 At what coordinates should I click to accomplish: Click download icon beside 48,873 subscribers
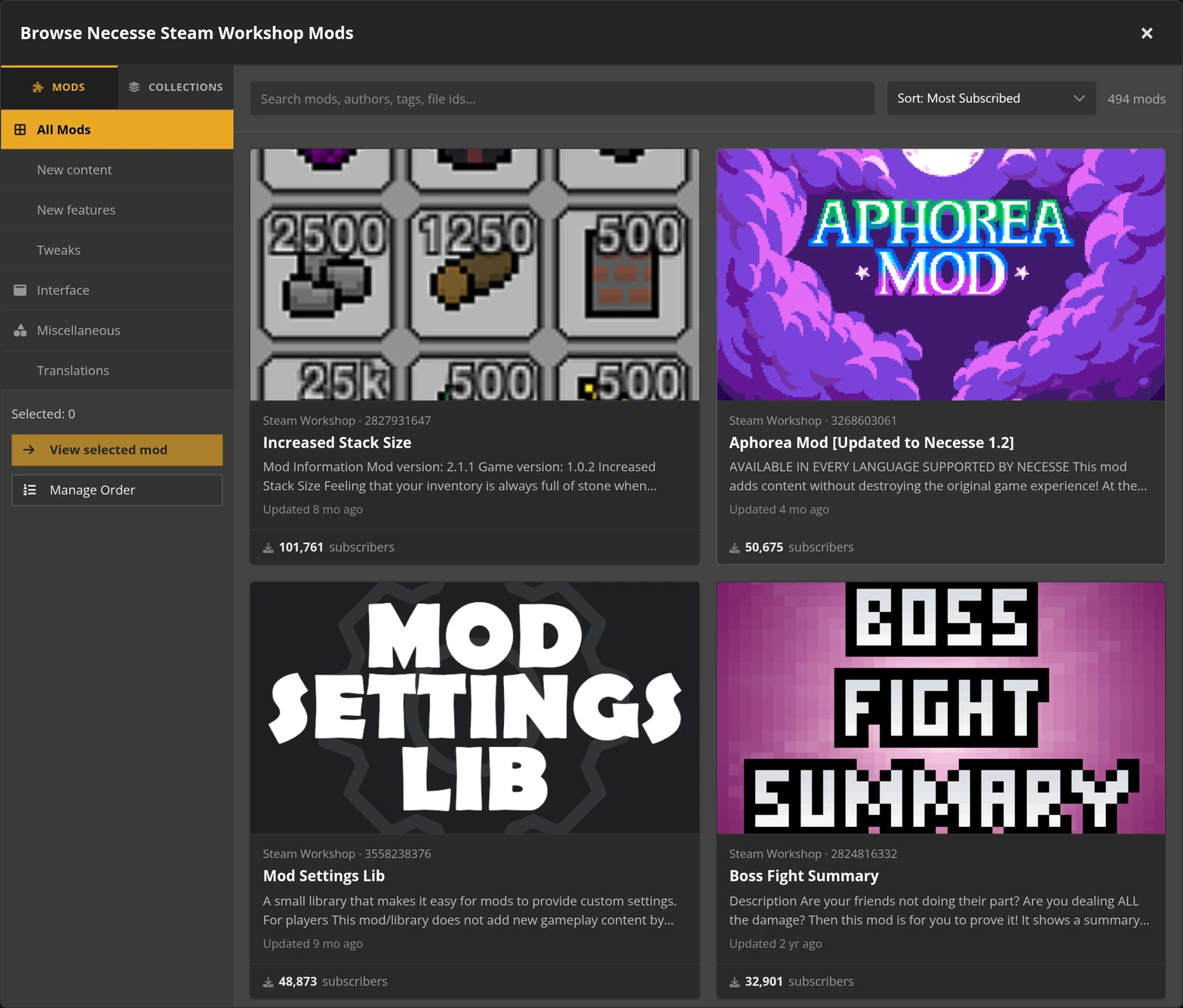click(x=268, y=982)
